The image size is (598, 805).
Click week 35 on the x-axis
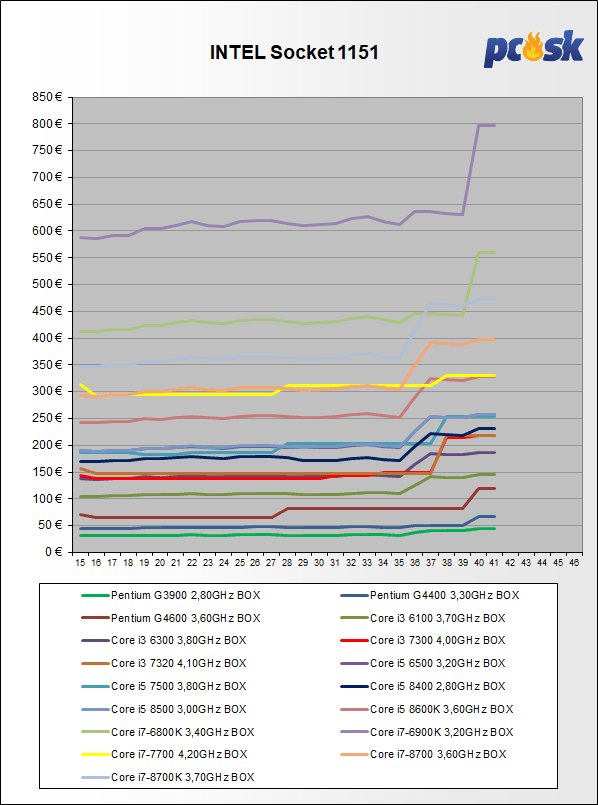[398, 563]
